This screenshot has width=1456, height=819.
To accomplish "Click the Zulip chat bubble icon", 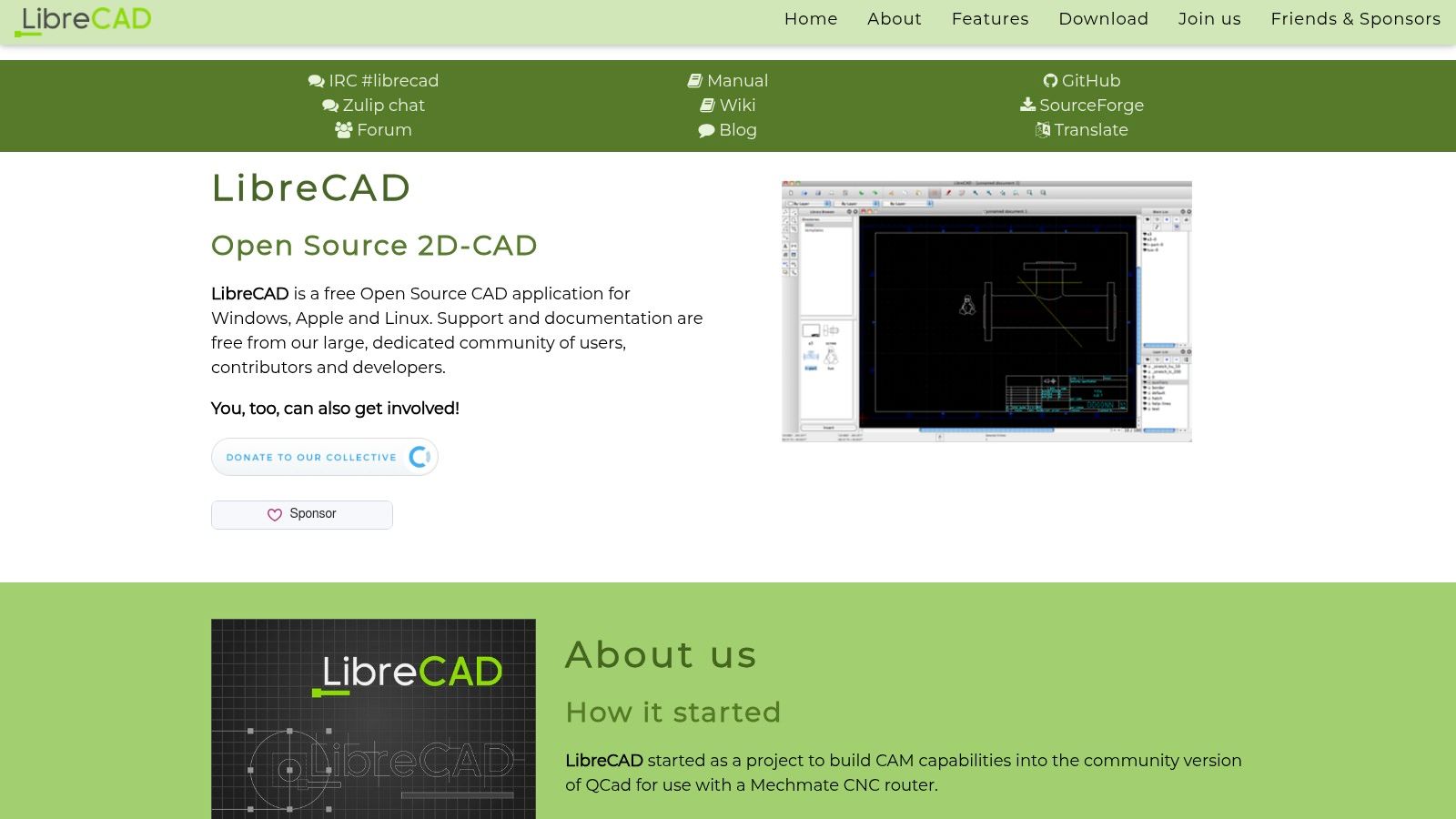I will [329, 106].
